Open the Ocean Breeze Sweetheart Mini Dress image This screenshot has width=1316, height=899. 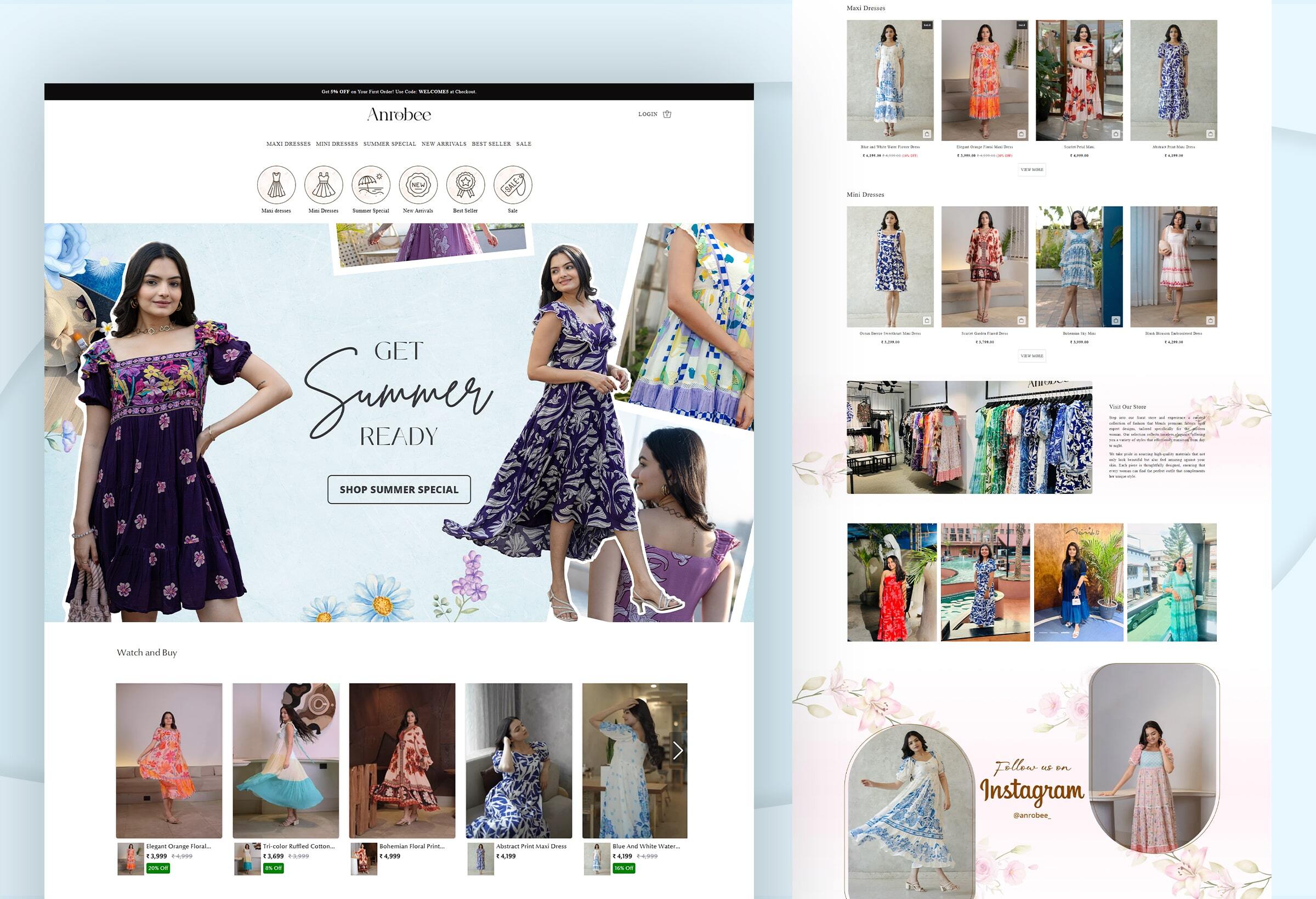[890, 266]
